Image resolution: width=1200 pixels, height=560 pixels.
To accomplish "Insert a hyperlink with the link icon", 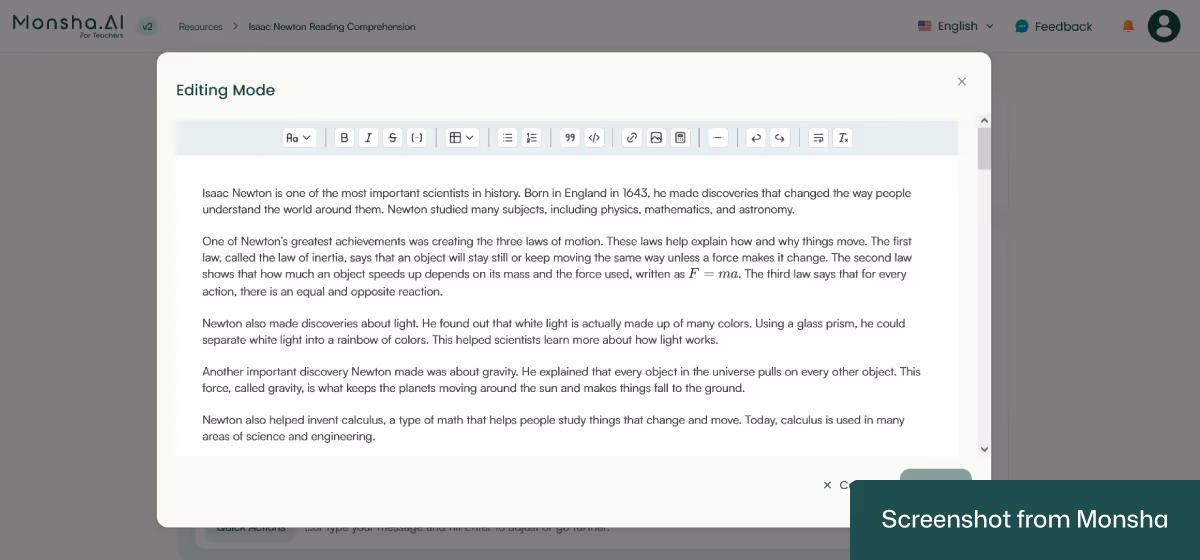I will pyautogui.click(x=632, y=138).
